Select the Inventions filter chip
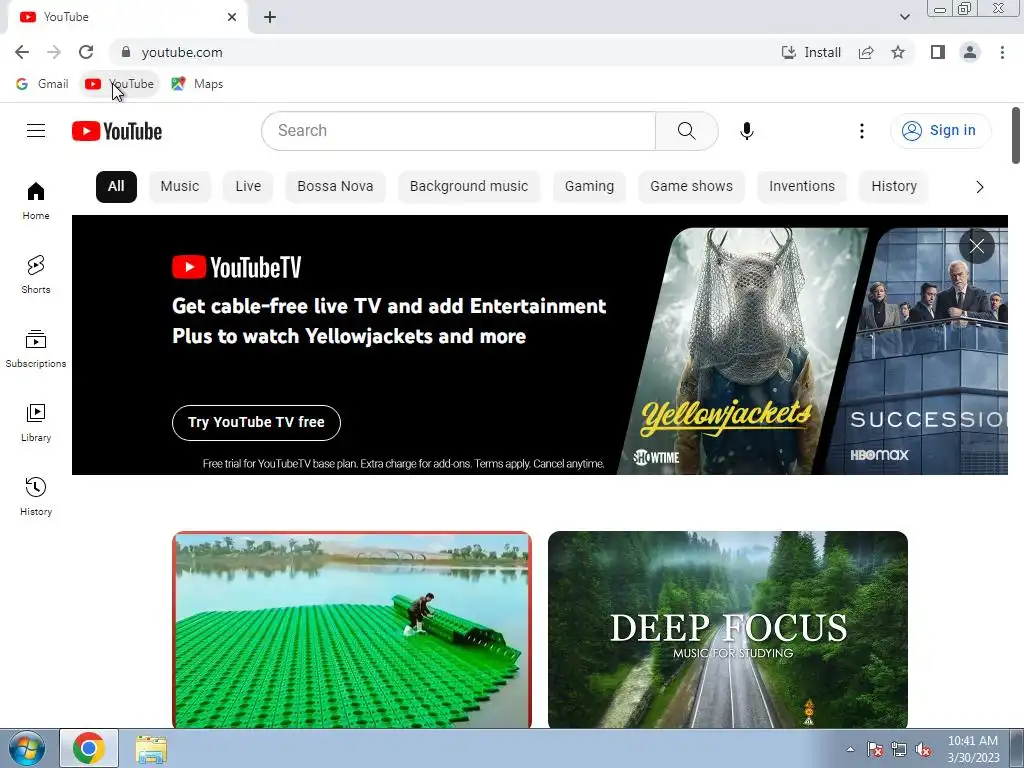This screenshot has width=1024, height=768. pyautogui.click(x=802, y=187)
